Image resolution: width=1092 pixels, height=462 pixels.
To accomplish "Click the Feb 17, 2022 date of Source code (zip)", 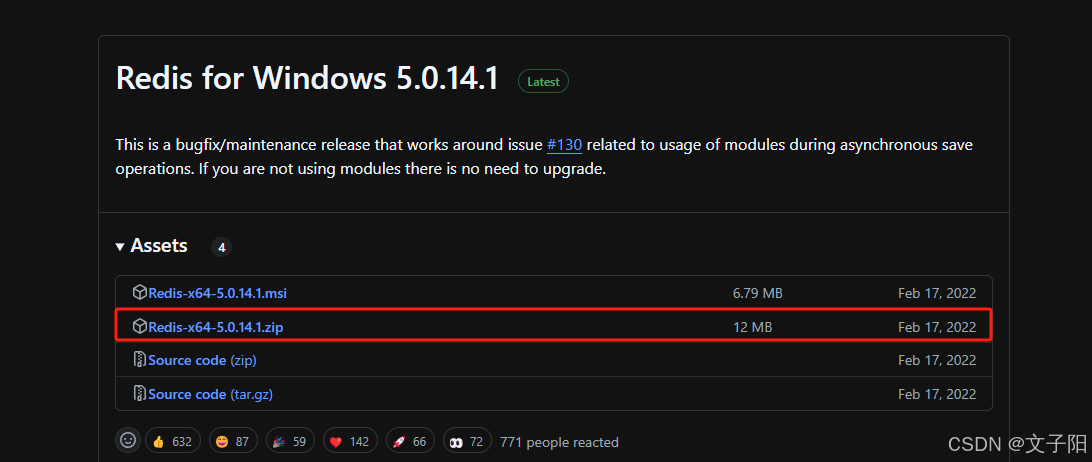I will (937, 360).
